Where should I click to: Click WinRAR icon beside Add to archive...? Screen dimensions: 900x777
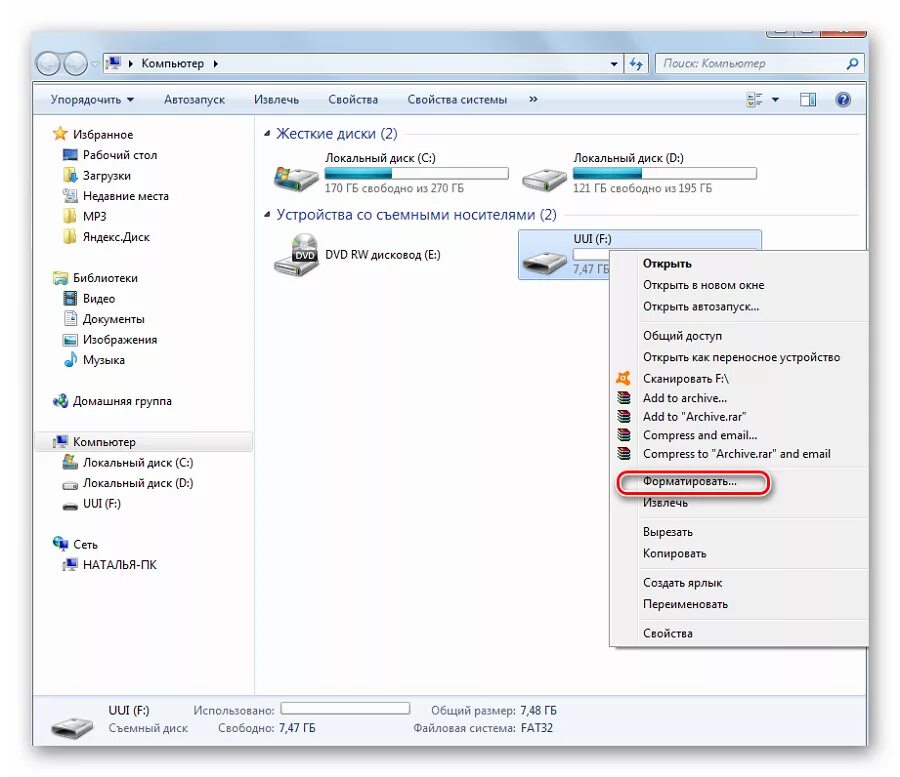coord(623,398)
